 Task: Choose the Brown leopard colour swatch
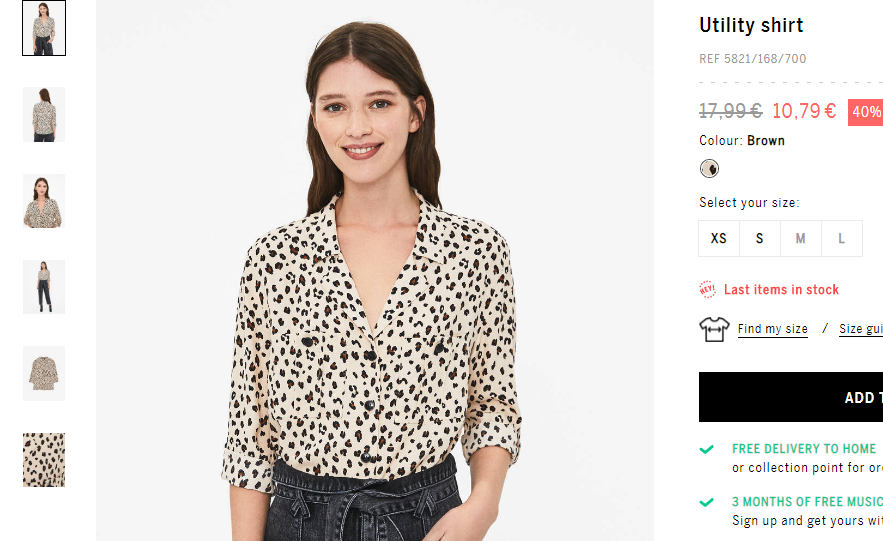click(x=709, y=168)
